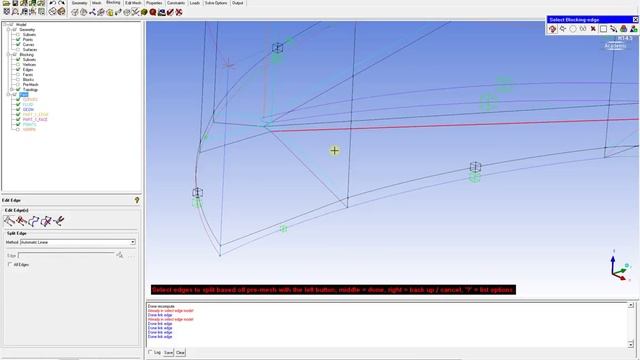Click the Pre-Mesh Params icon in Blocking toolbar
Screen dimensions: 640x360
coord(144,12)
